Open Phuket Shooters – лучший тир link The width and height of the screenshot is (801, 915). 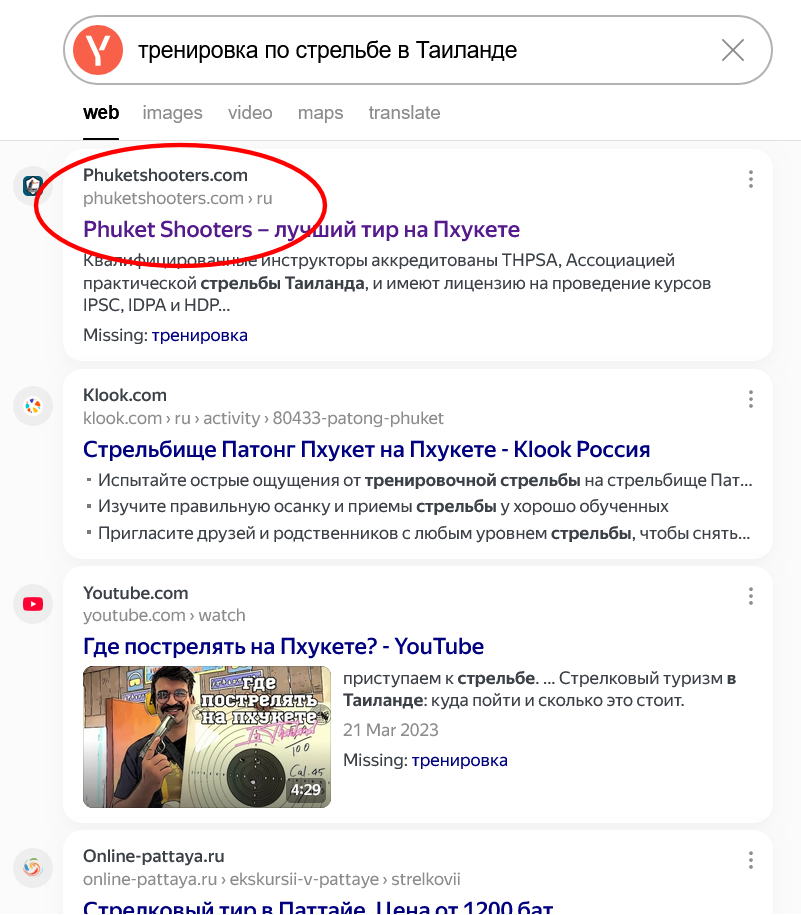click(x=301, y=229)
